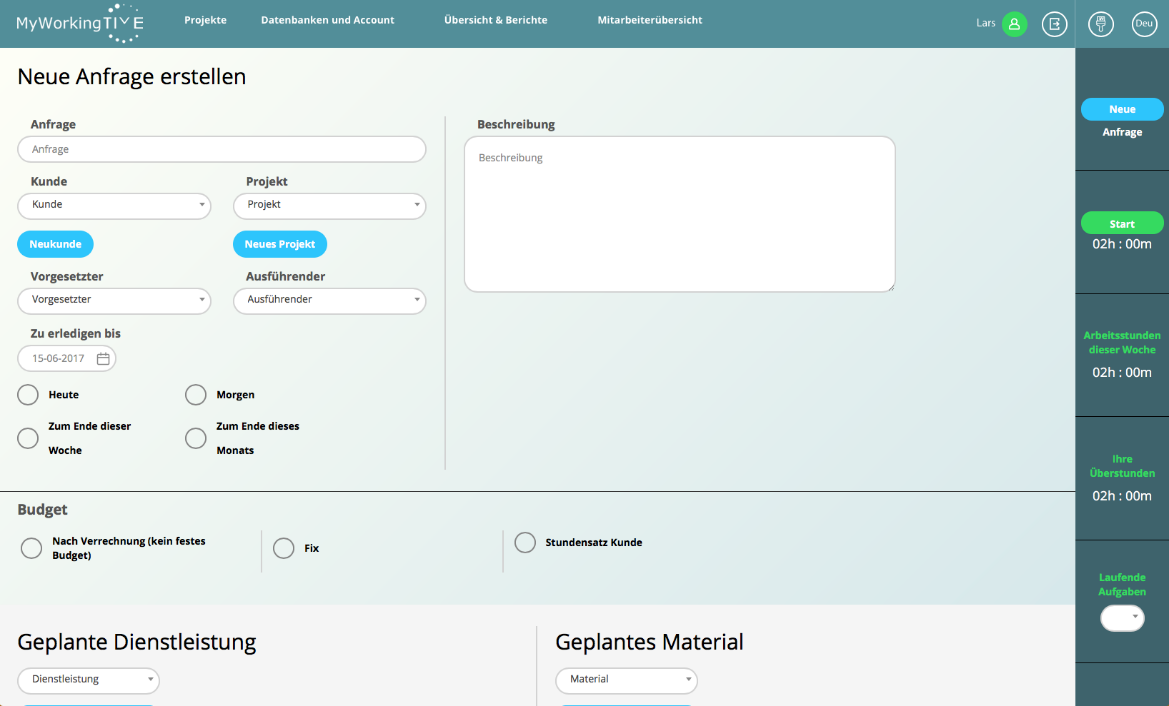Screen dimensions: 1169x706
Task: Click the MyWorkingTime logo
Action: pos(80,23)
